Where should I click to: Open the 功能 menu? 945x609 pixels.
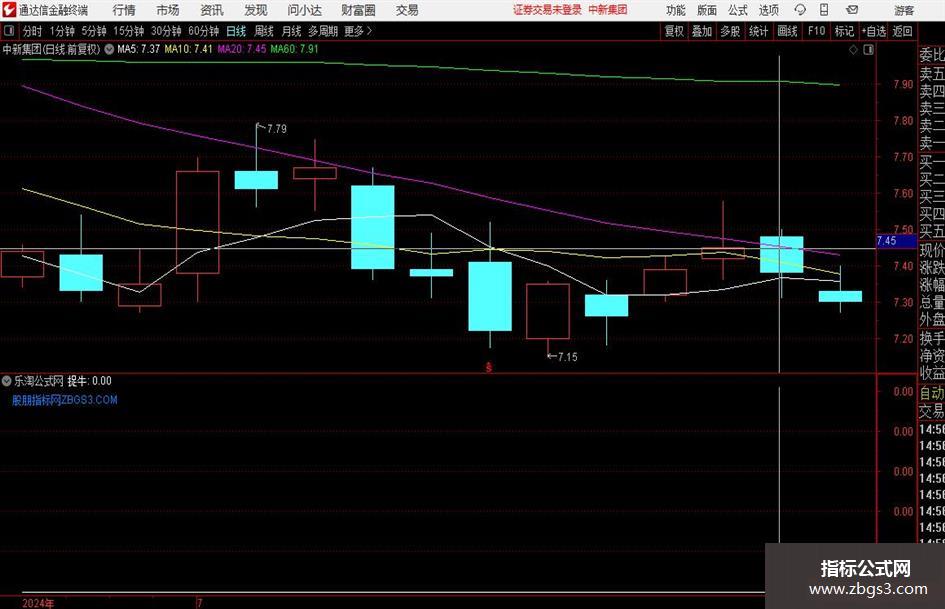(676, 10)
